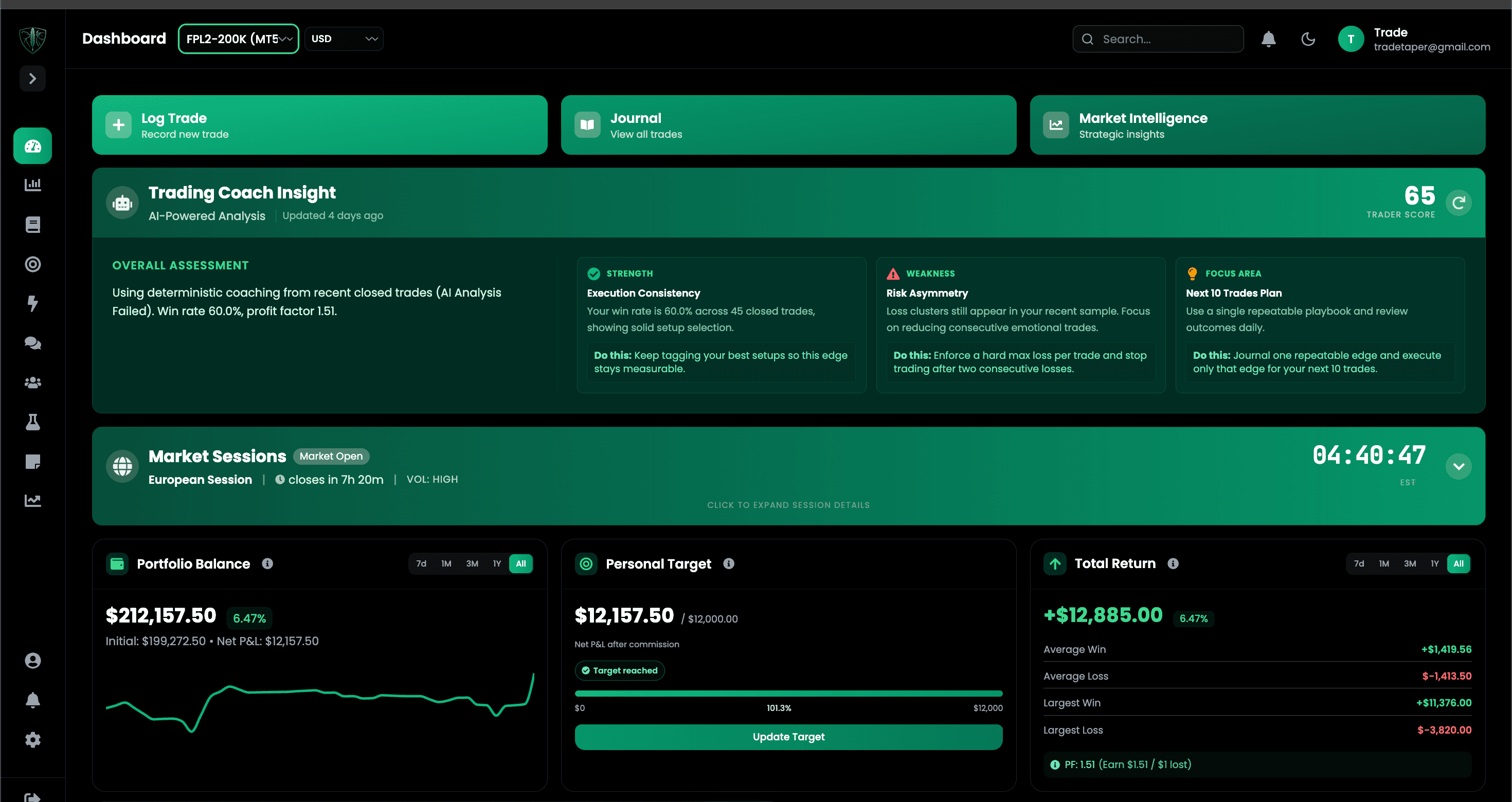The width and height of the screenshot is (1512, 802).
Task: Refresh the Trader Score with circular arrow icon
Action: [1460, 203]
